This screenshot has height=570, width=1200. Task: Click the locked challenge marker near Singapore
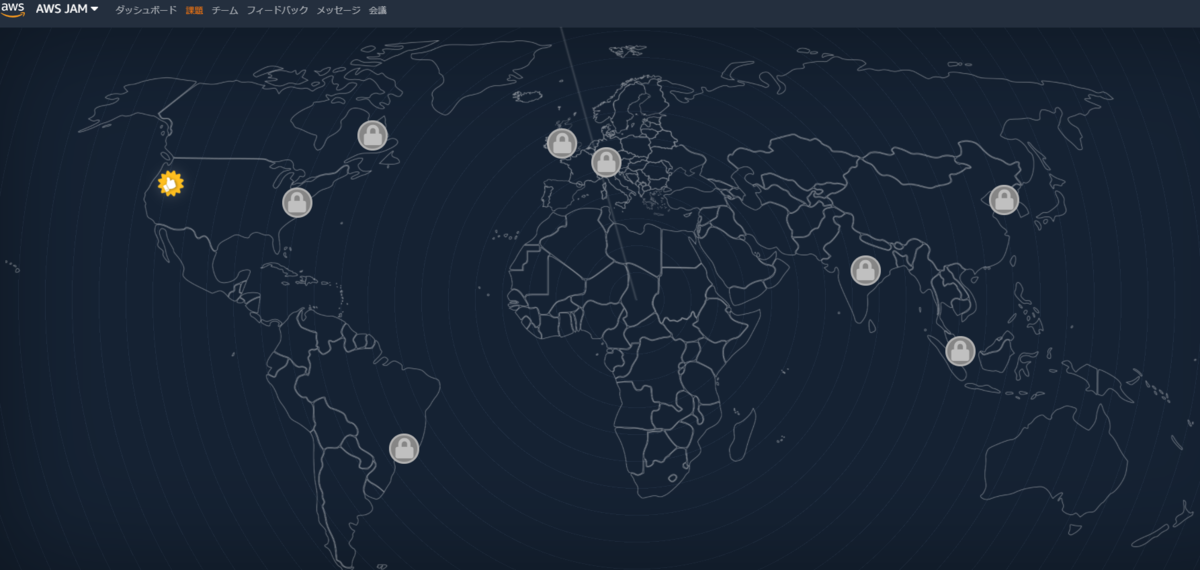point(960,350)
